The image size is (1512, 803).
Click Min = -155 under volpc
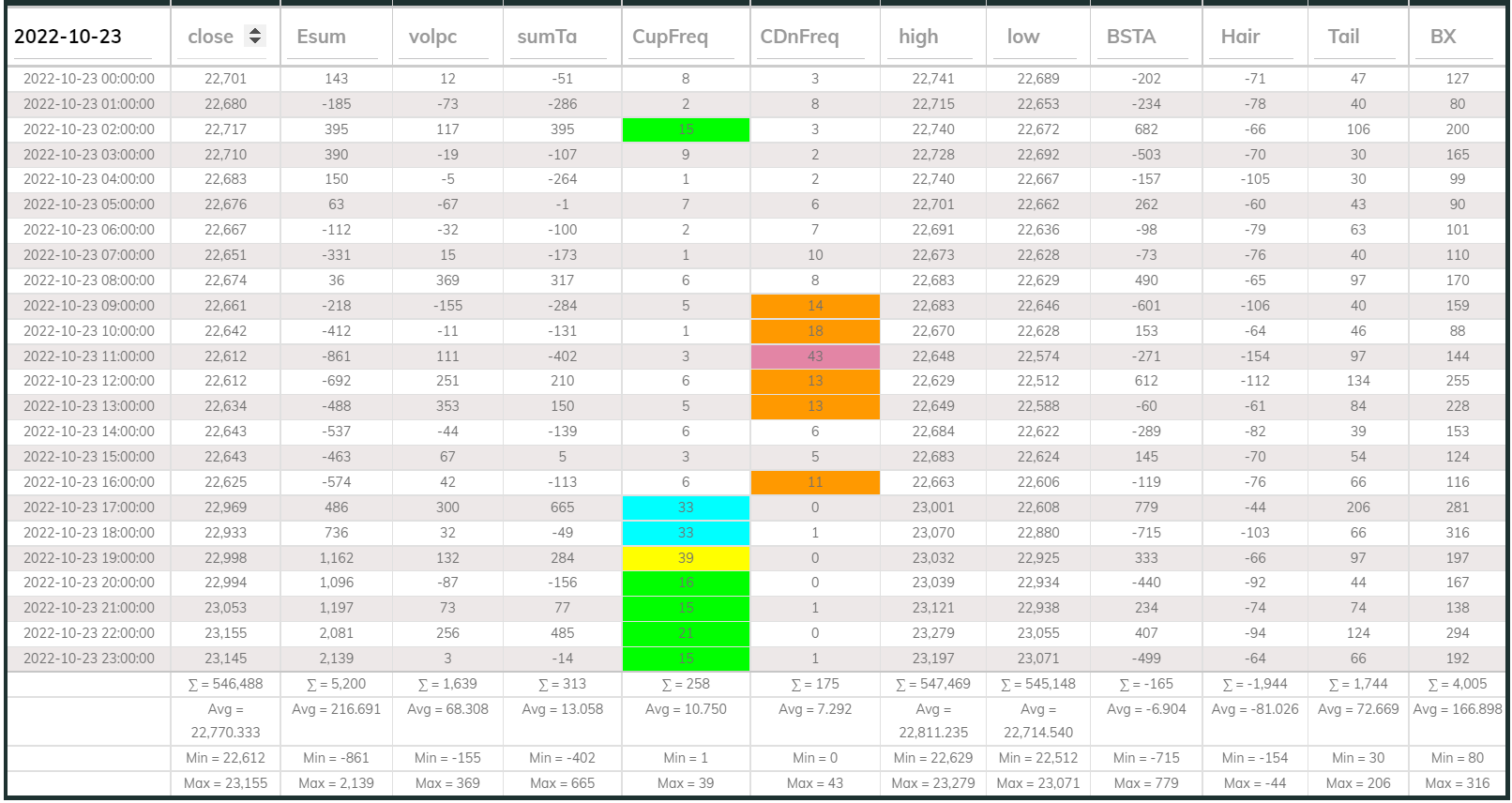pyautogui.click(x=448, y=758)
